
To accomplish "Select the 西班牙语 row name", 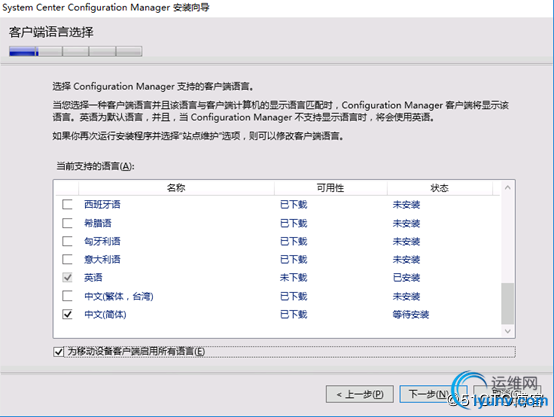I will (x=102, y=204).
